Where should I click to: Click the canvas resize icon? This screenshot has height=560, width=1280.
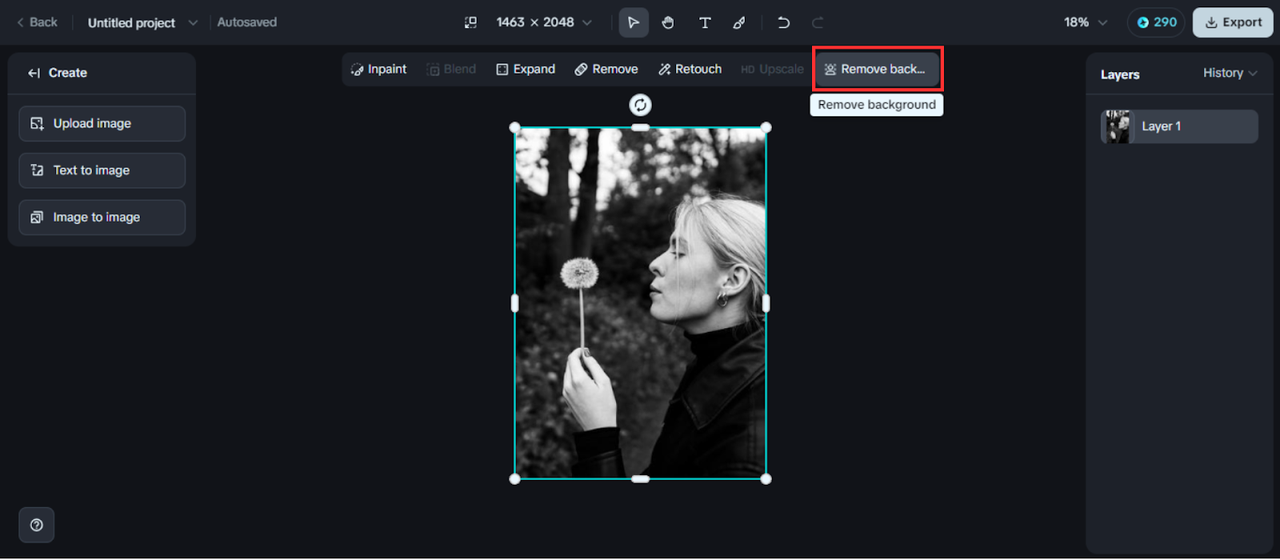tap(470, 22)
